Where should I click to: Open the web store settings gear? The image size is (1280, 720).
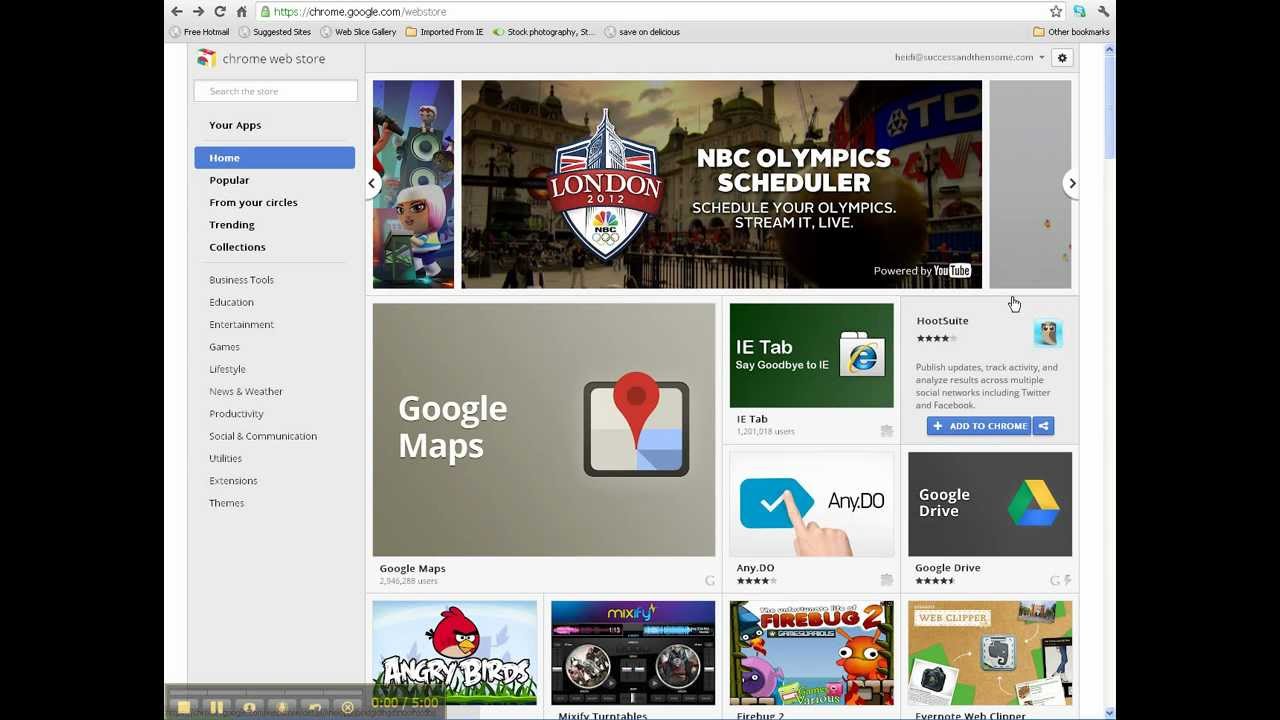coord(1062,58)
